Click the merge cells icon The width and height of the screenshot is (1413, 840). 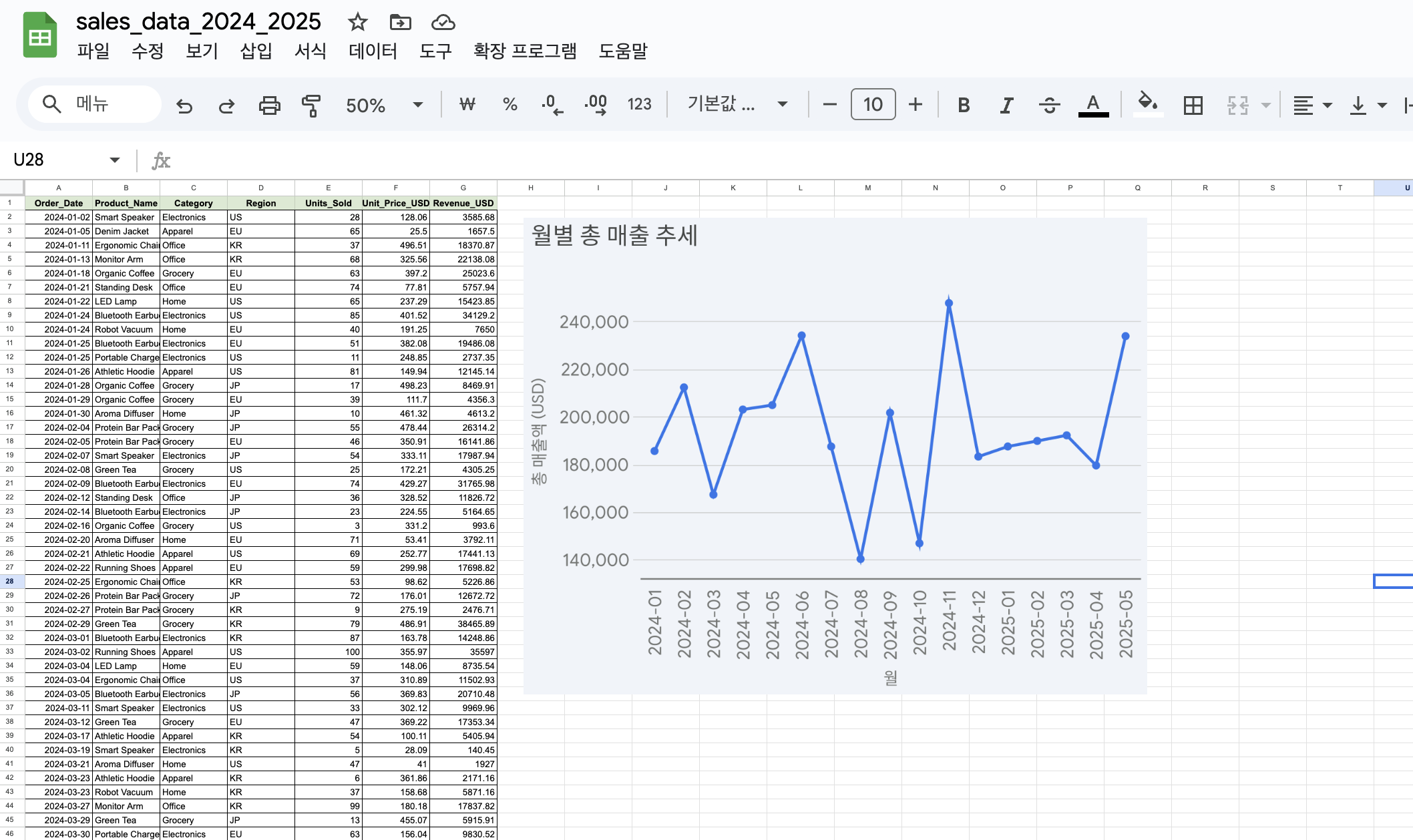click(x=1238, y=105)
